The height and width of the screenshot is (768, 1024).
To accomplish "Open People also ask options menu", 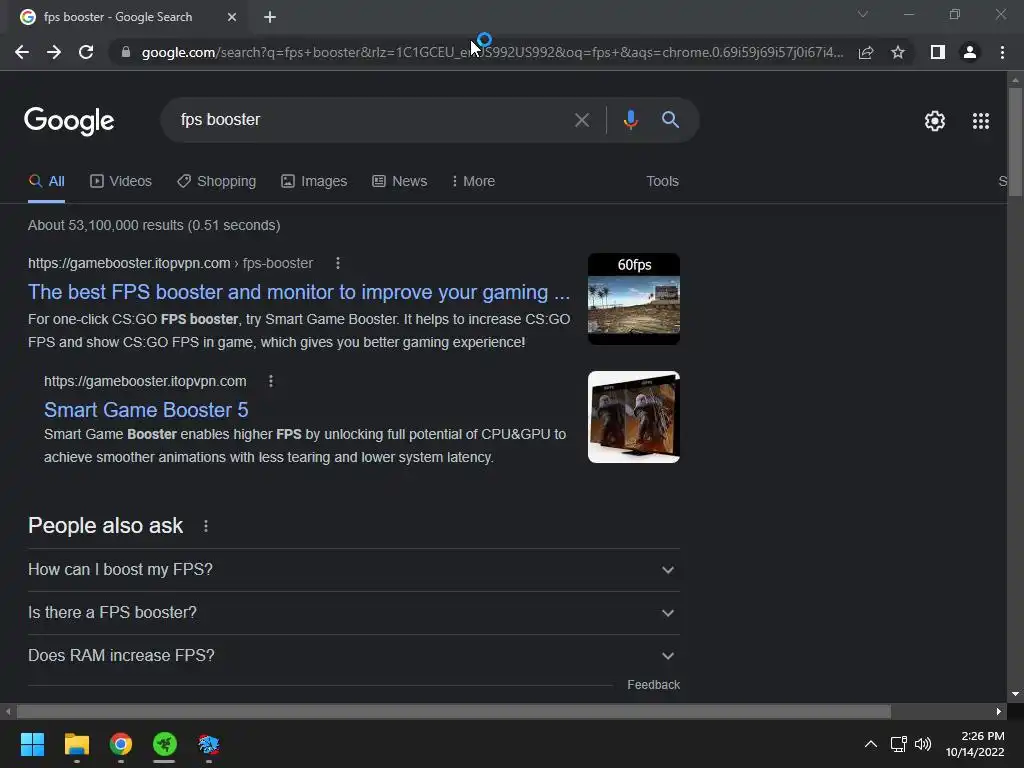I will (206, 526).
